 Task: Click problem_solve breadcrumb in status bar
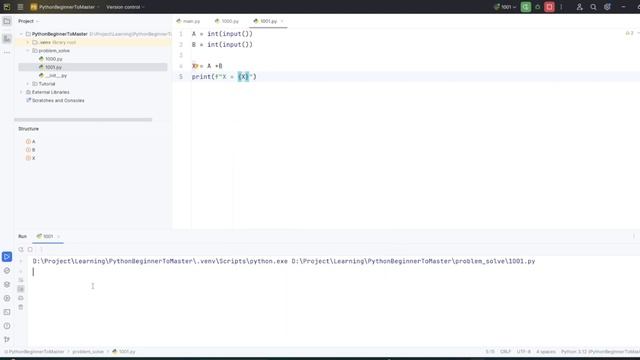[x=88, y=351]
